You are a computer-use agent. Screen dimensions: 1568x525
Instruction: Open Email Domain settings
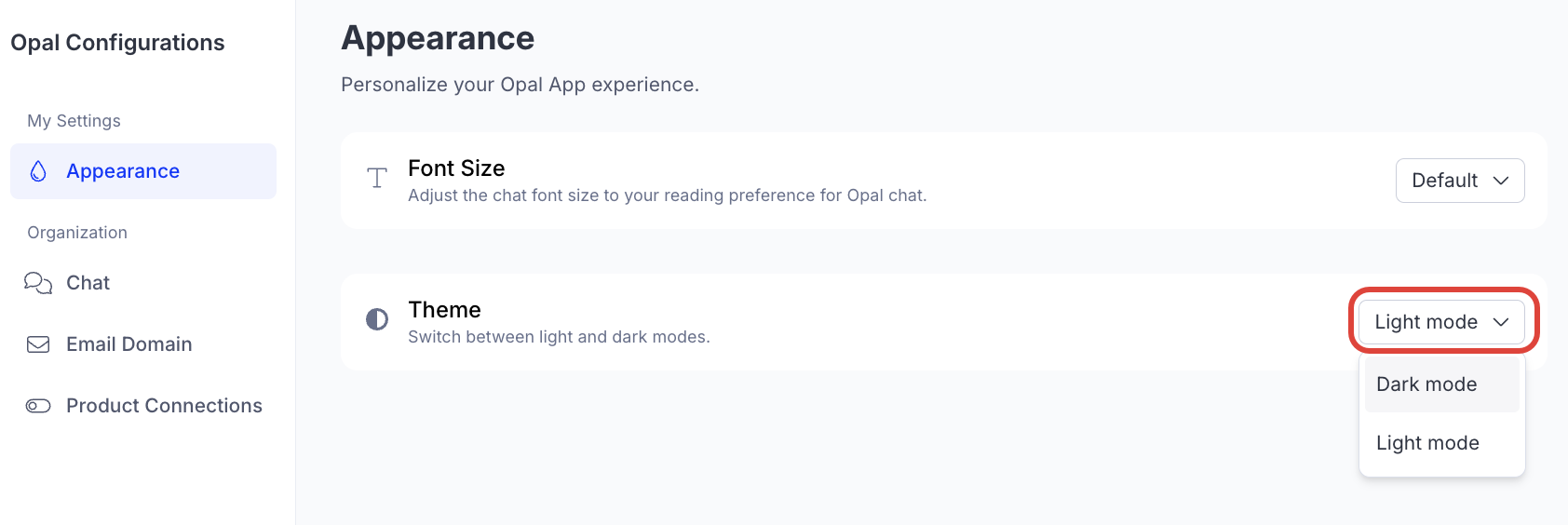pos(129,344)
